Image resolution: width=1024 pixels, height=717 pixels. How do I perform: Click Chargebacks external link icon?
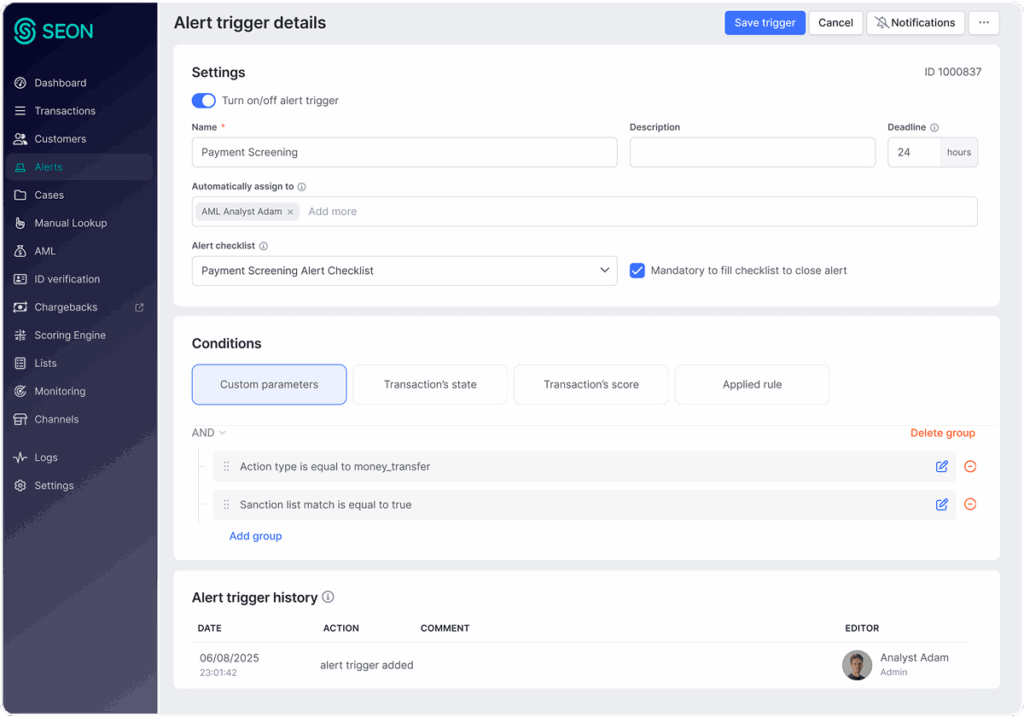click(x=139, y=308)
